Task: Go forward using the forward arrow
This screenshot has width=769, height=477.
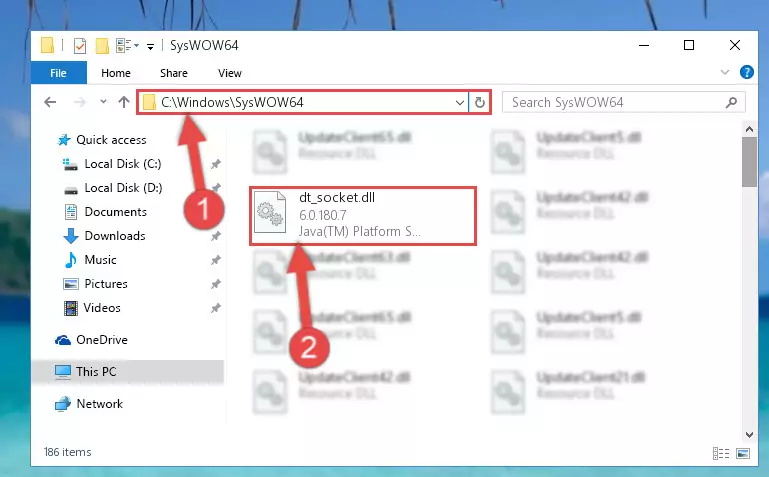Action: point(79,102)
